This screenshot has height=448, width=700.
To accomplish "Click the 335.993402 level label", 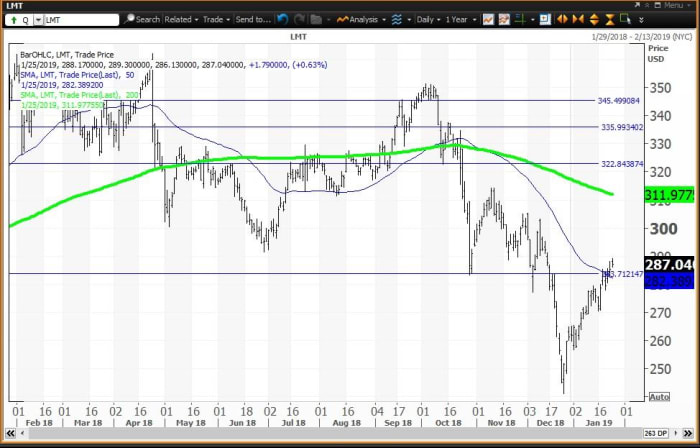I will click(x=622, y=127).
